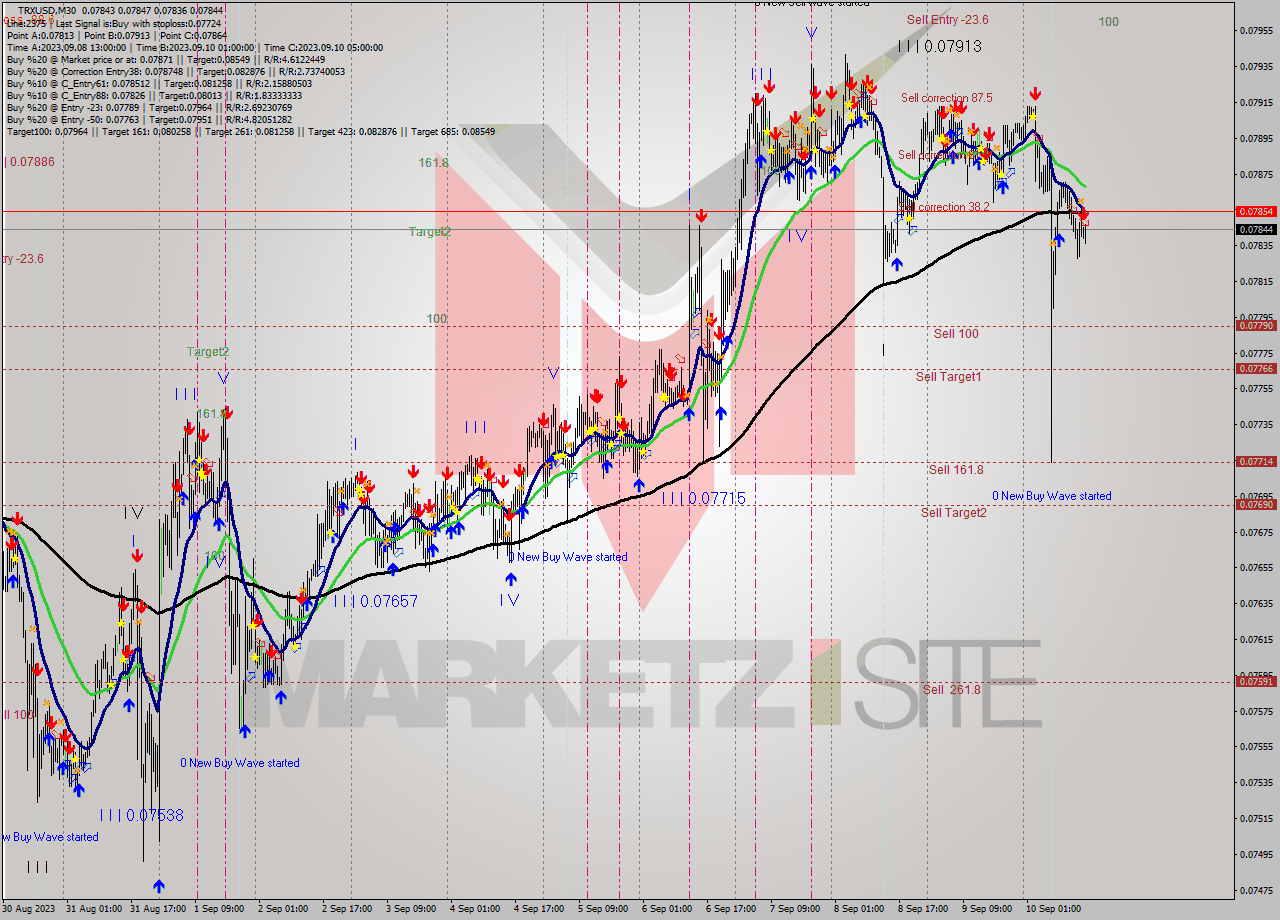Click the 'Sell Entry -23.6' label
This screenshot has width=1280, height=920.
pyautogui.click(x=947, y=19)
